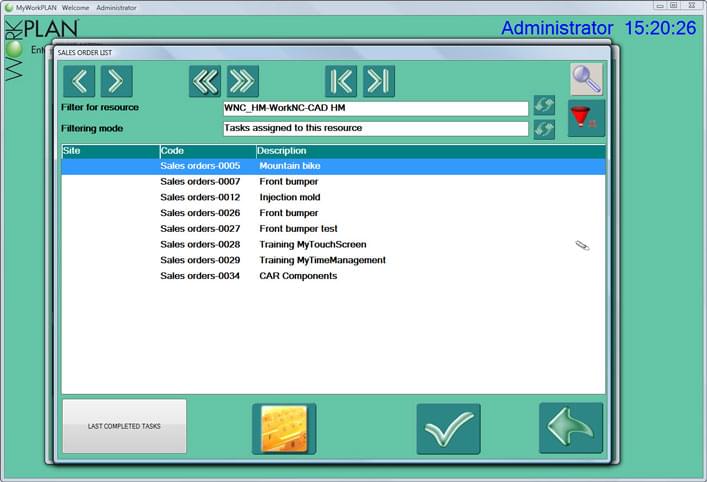Image resolution: width=707 pixels, height=482 pixels.
Task: Open search with the magnifying glass icon
Action: click(586, 79)
